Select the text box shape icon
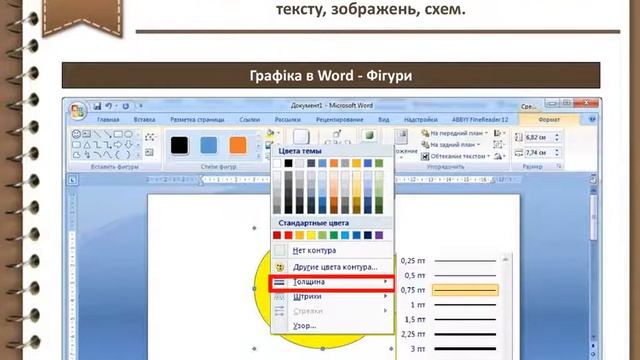Image resolution: width=640 pixels, height=360 pixels. (87, 134)
